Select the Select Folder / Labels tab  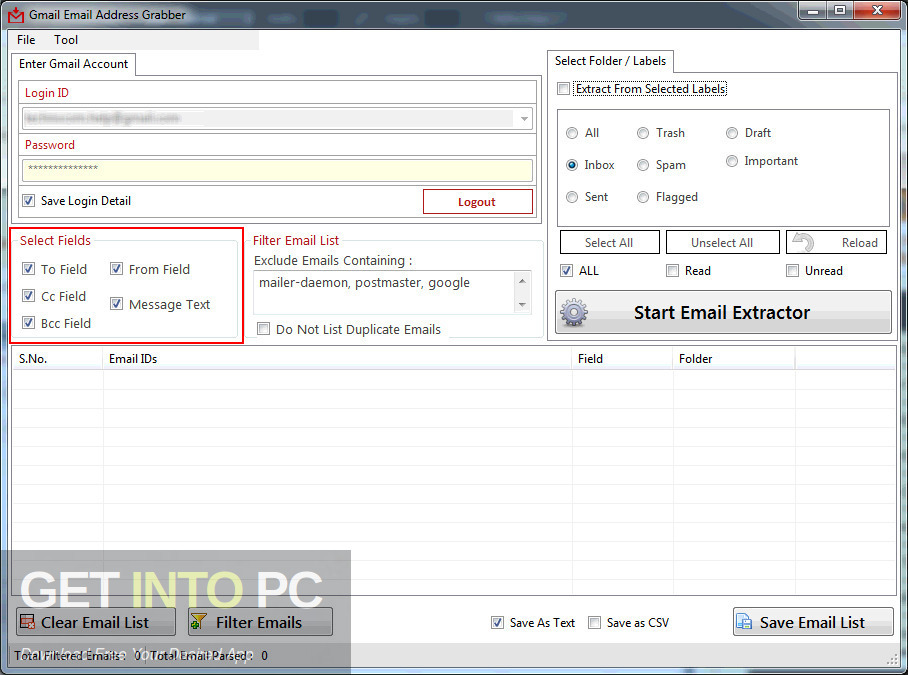(610, 61)
